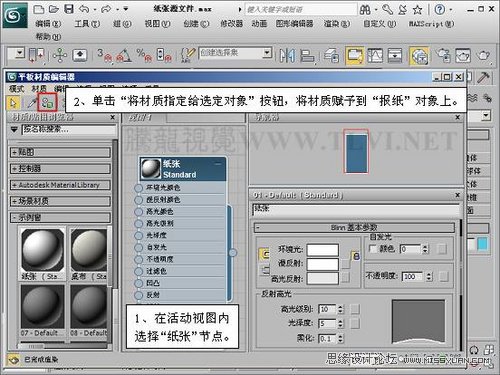The height and width of the screenshot is (375, 500).
Task: Toggle spinner snap button
Action: [164, 55]
